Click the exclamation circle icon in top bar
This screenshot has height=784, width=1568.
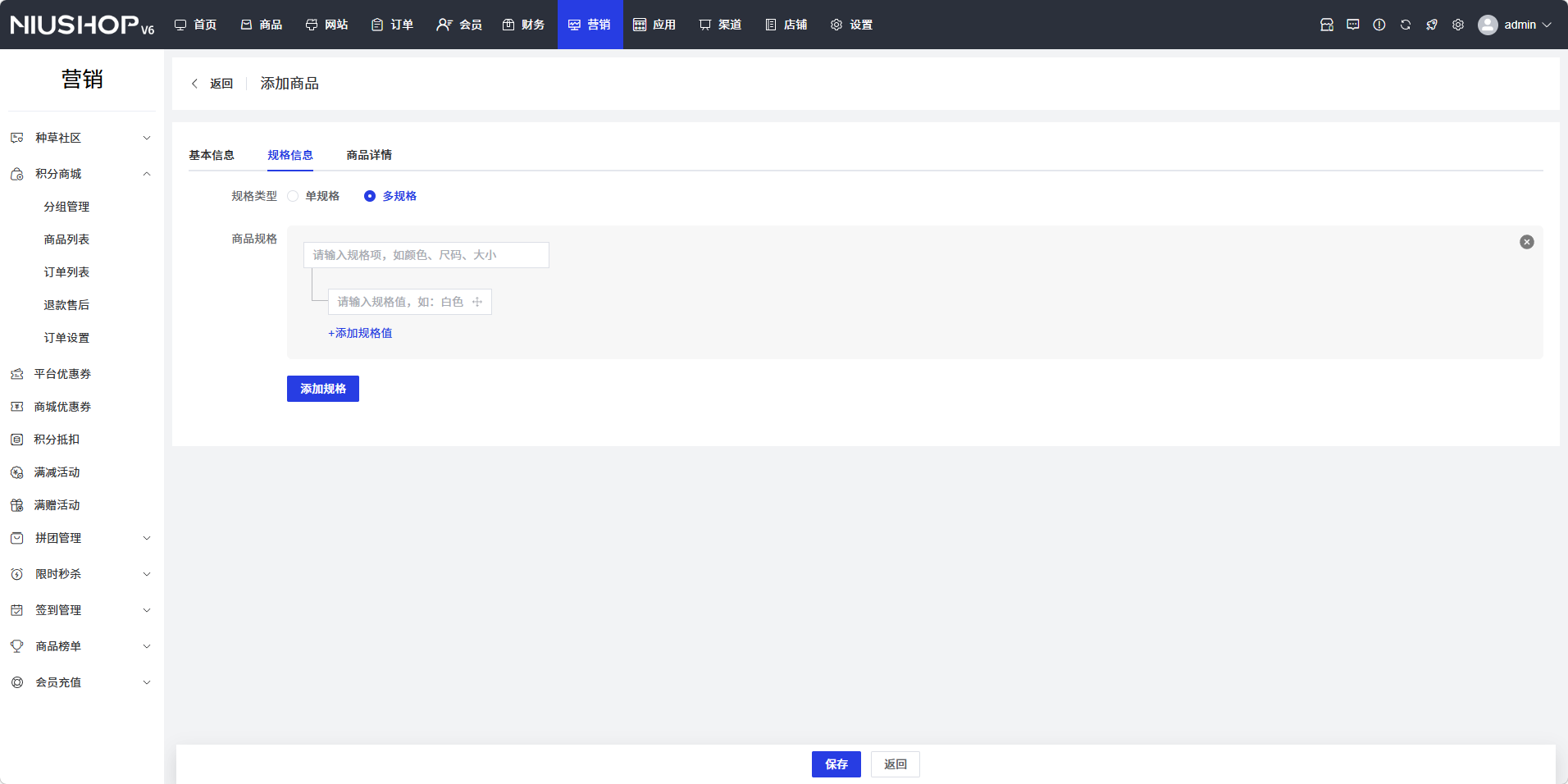tap(1379, 25)
